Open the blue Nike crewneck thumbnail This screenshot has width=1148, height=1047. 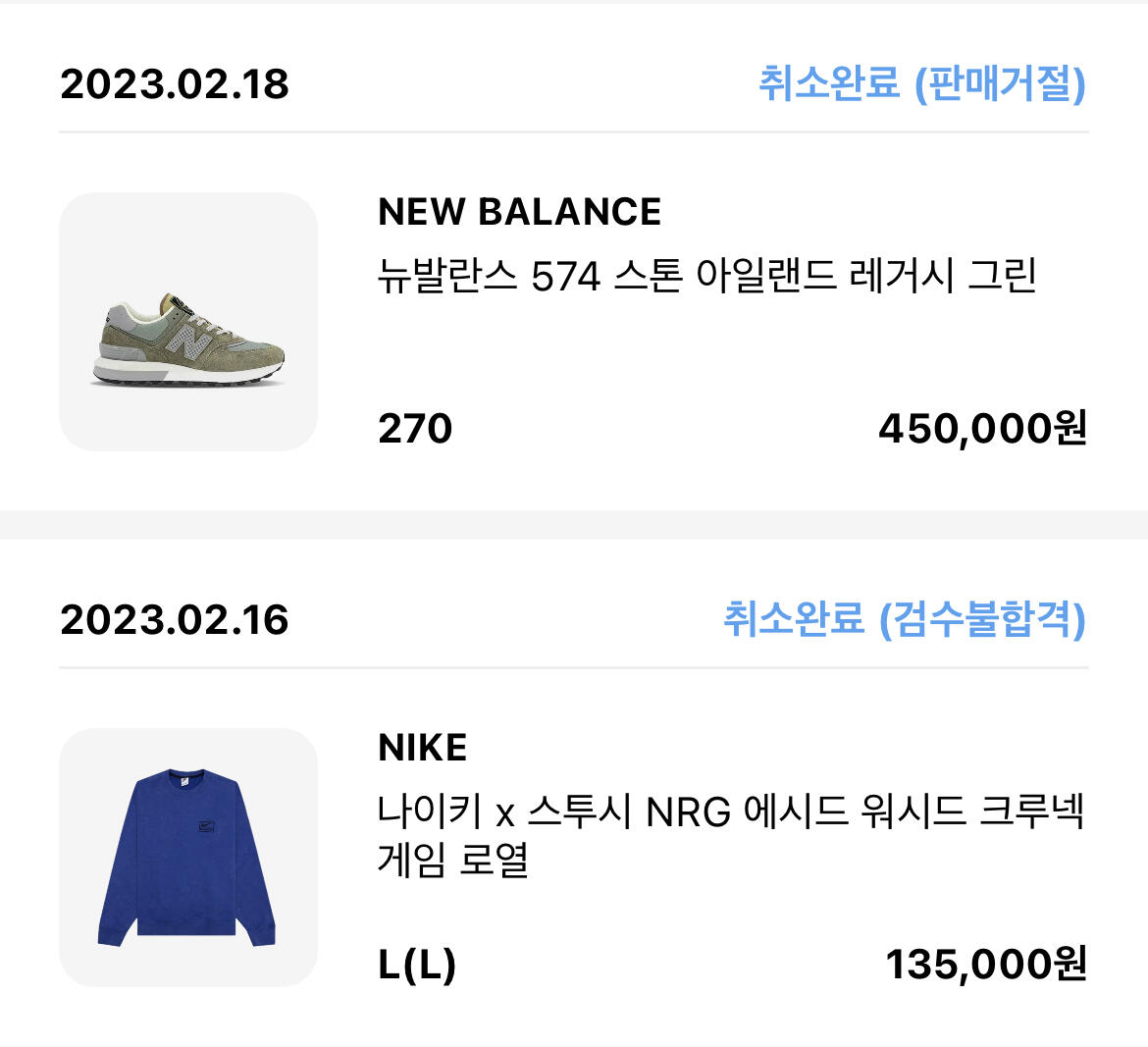tap(188, 858)
